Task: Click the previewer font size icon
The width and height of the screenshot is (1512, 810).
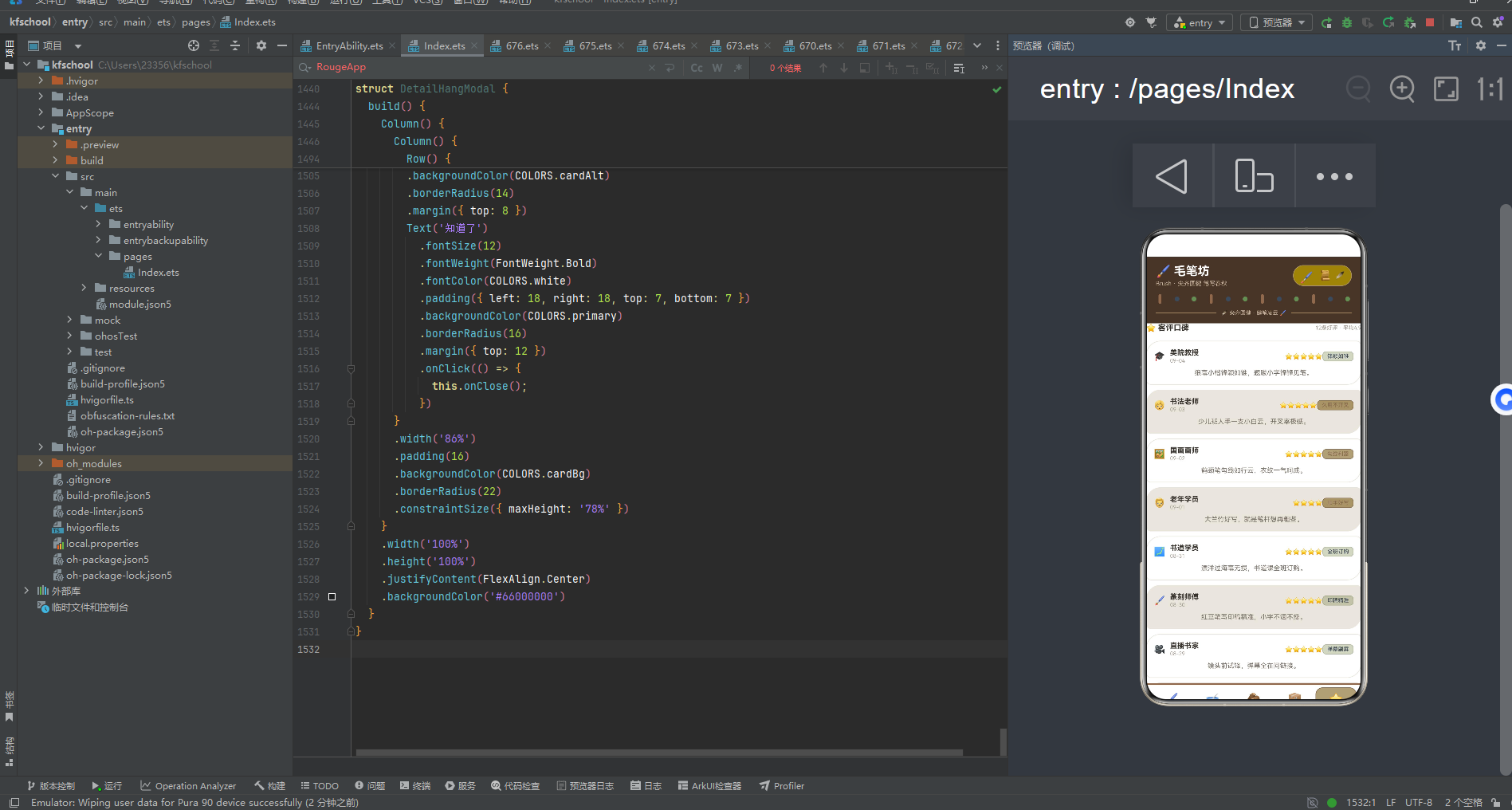Action: 1455,45
